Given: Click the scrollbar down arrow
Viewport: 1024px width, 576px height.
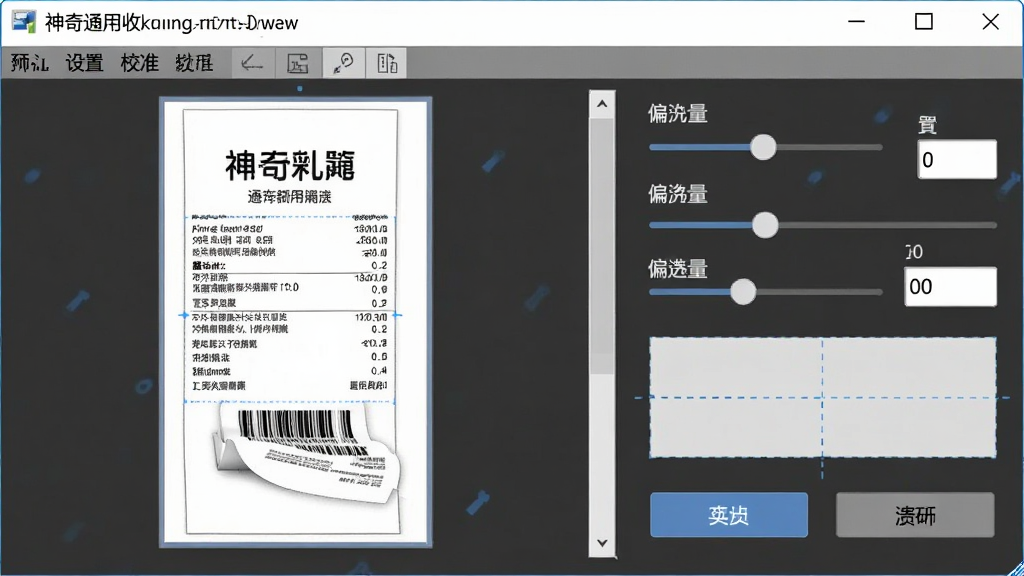Looking at the screenshot, I should (x=602, y=543).
